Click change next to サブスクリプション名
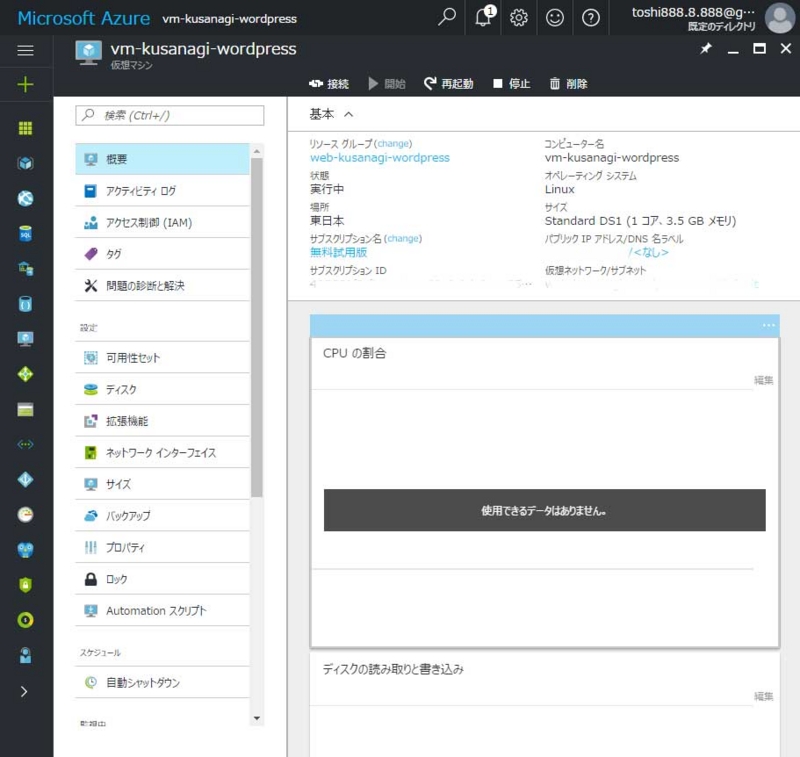Screen dimensions: 800x757 click(x=403, y=239)
